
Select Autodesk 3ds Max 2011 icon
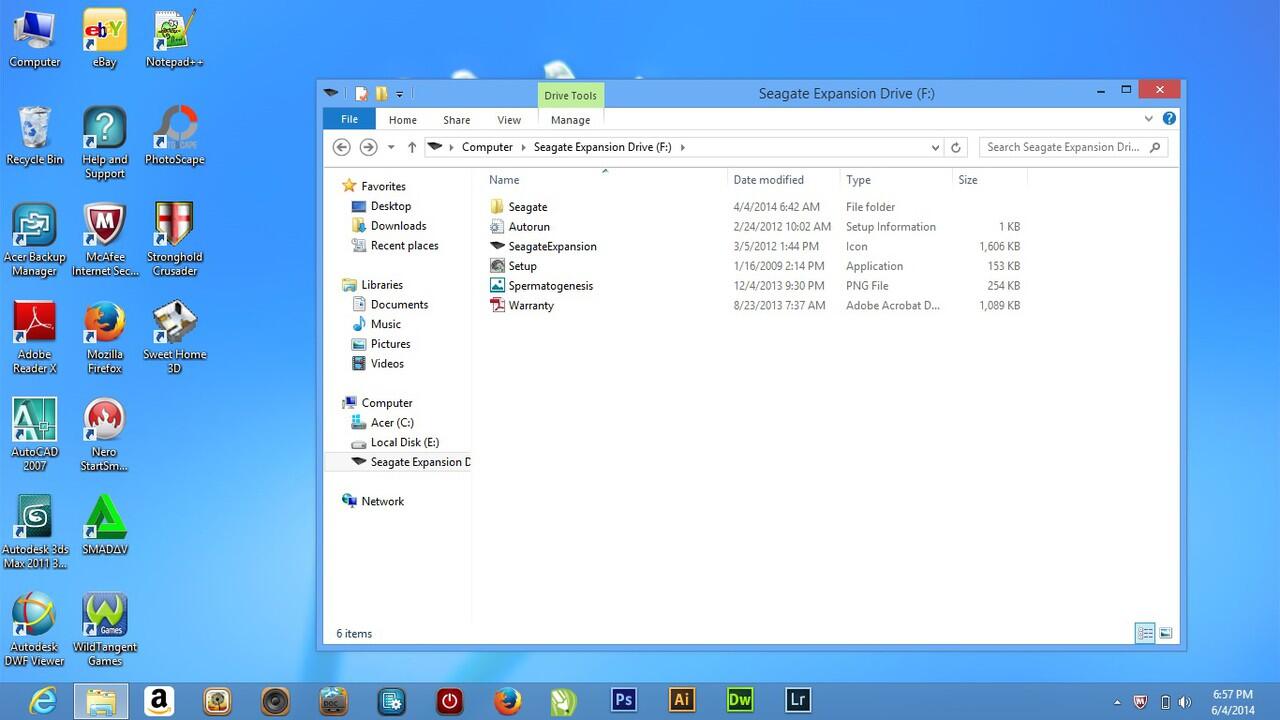[34, 532]
